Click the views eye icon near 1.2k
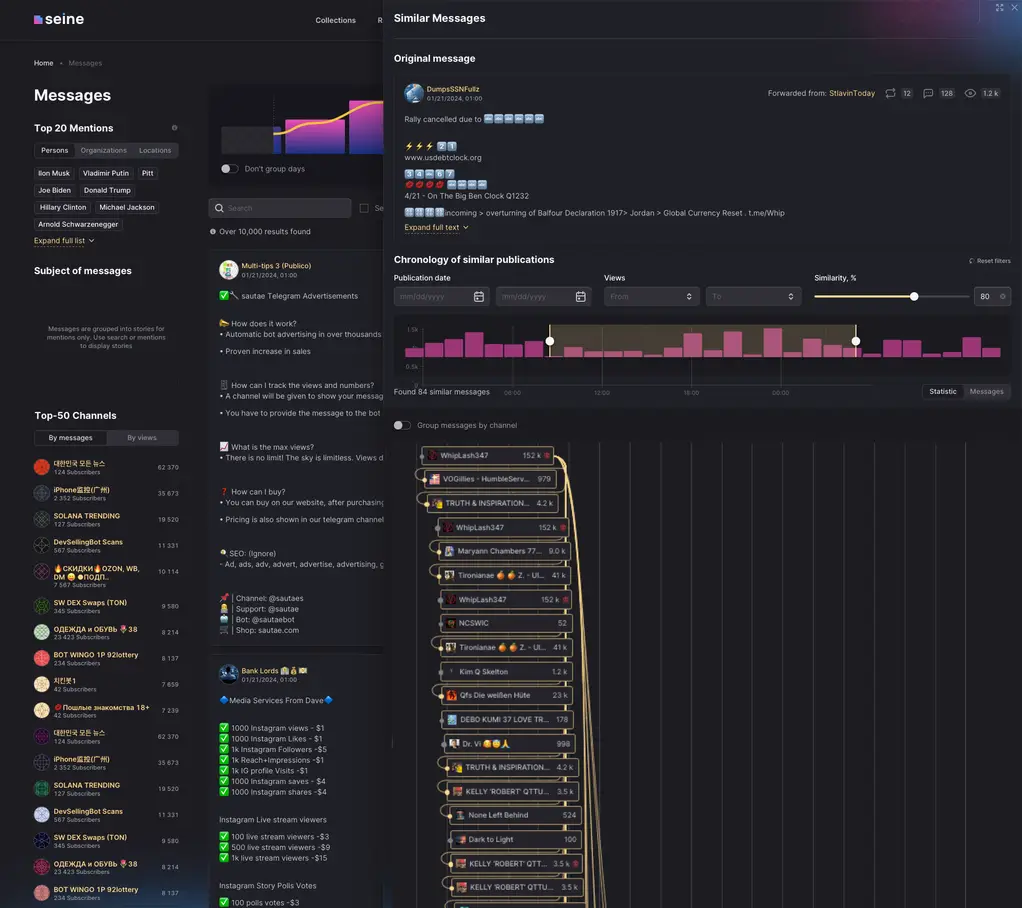1022x908 pixels. [970, 93]
